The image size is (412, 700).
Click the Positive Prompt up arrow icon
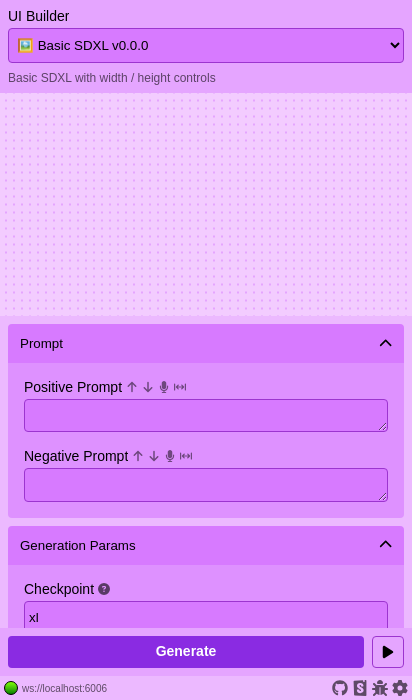(x=132, y=387)
